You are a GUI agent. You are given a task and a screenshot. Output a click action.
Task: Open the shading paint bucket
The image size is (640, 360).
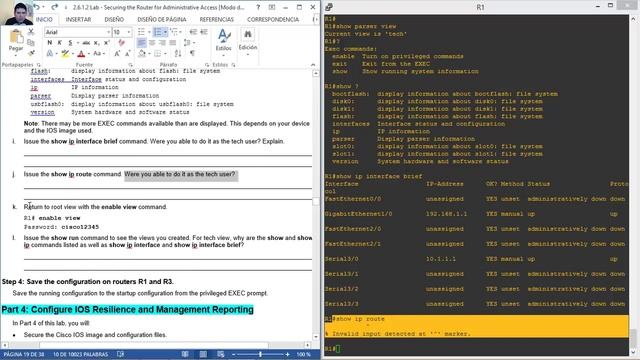click(x=142, y=53)
